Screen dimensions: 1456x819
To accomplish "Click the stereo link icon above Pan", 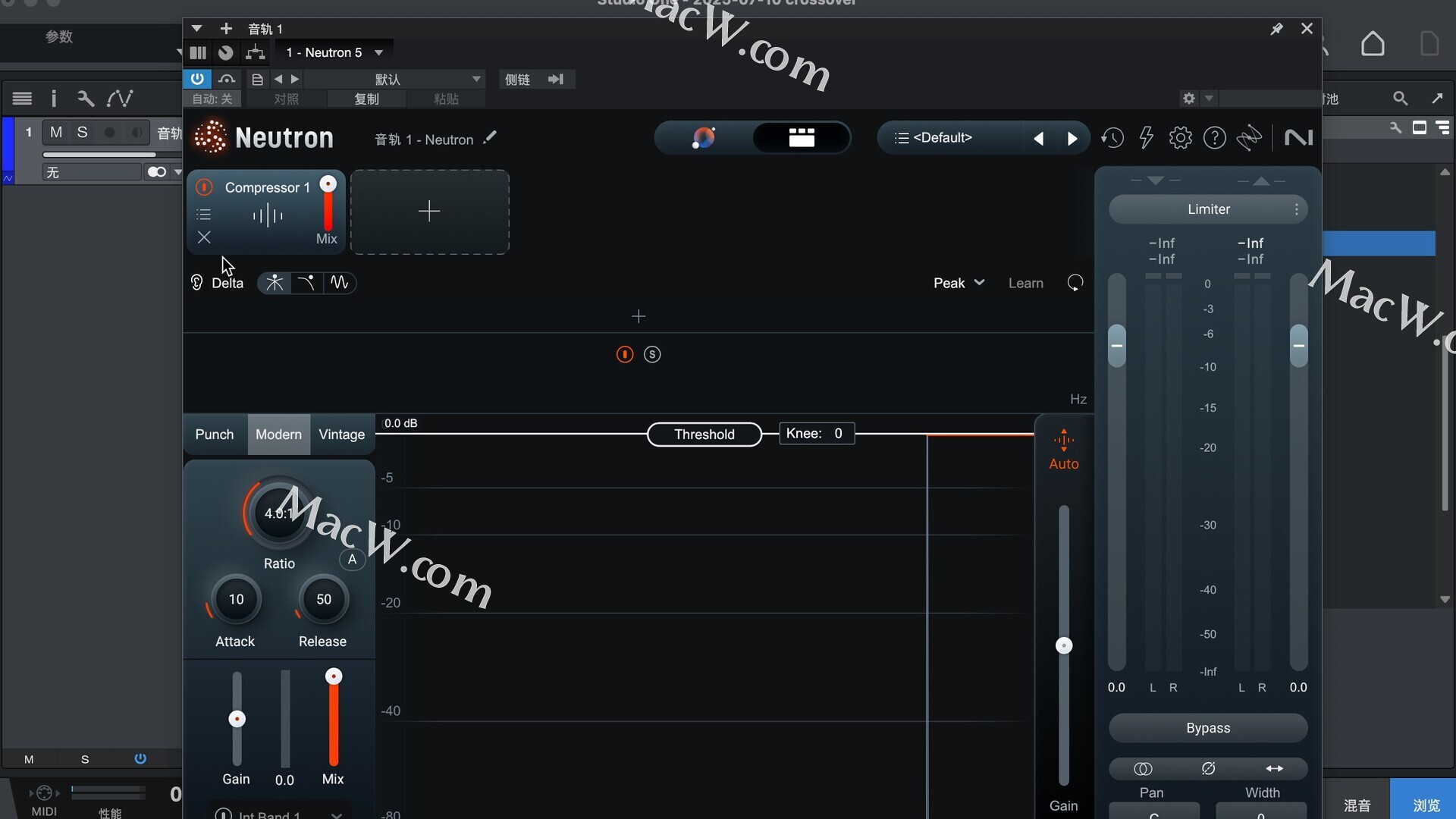I will [x=1143, y=769].
